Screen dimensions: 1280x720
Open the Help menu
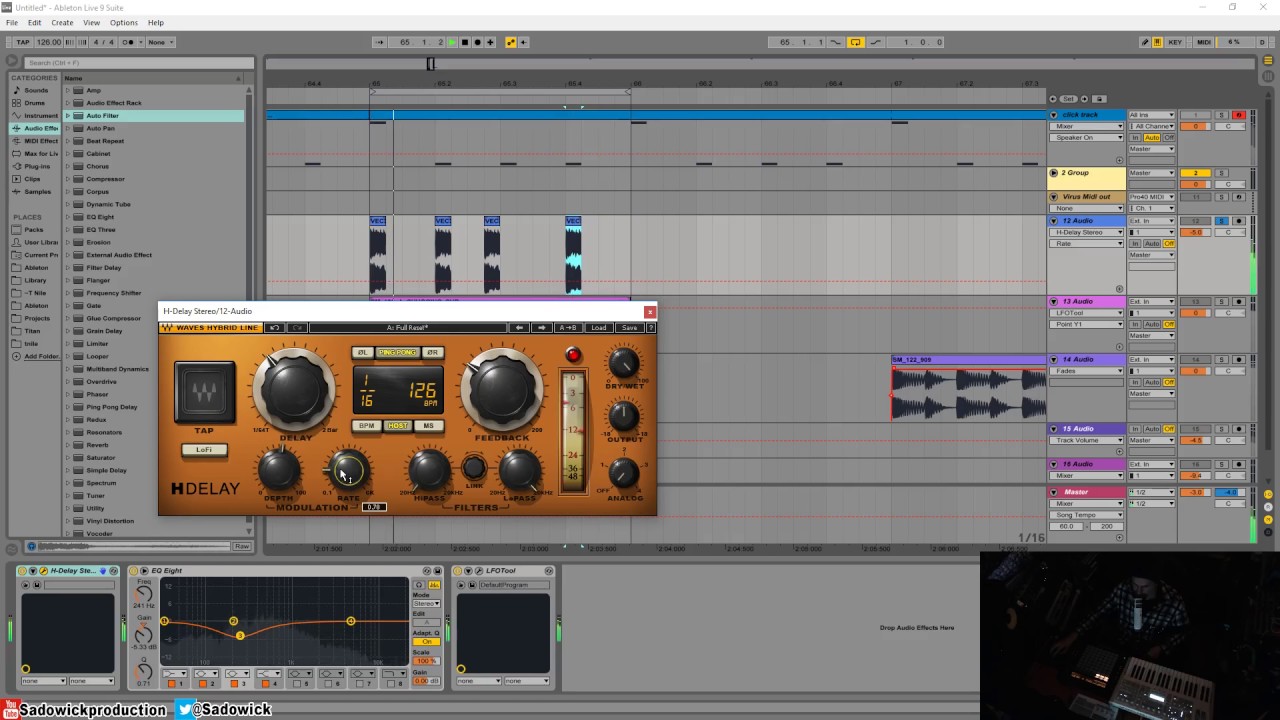pos(156,22)
